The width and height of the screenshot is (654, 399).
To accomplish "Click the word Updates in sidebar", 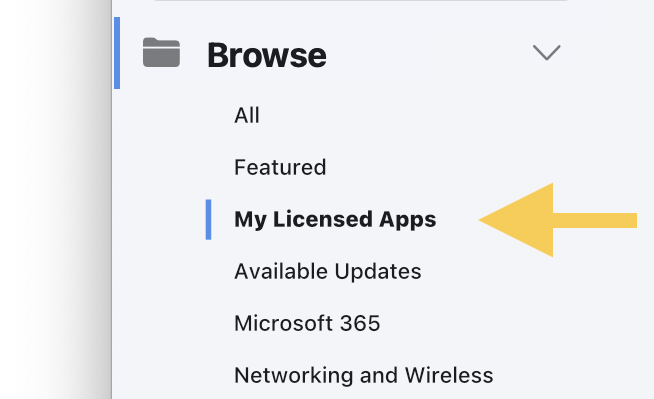I will pyautogui.click(x=378, y=271).
